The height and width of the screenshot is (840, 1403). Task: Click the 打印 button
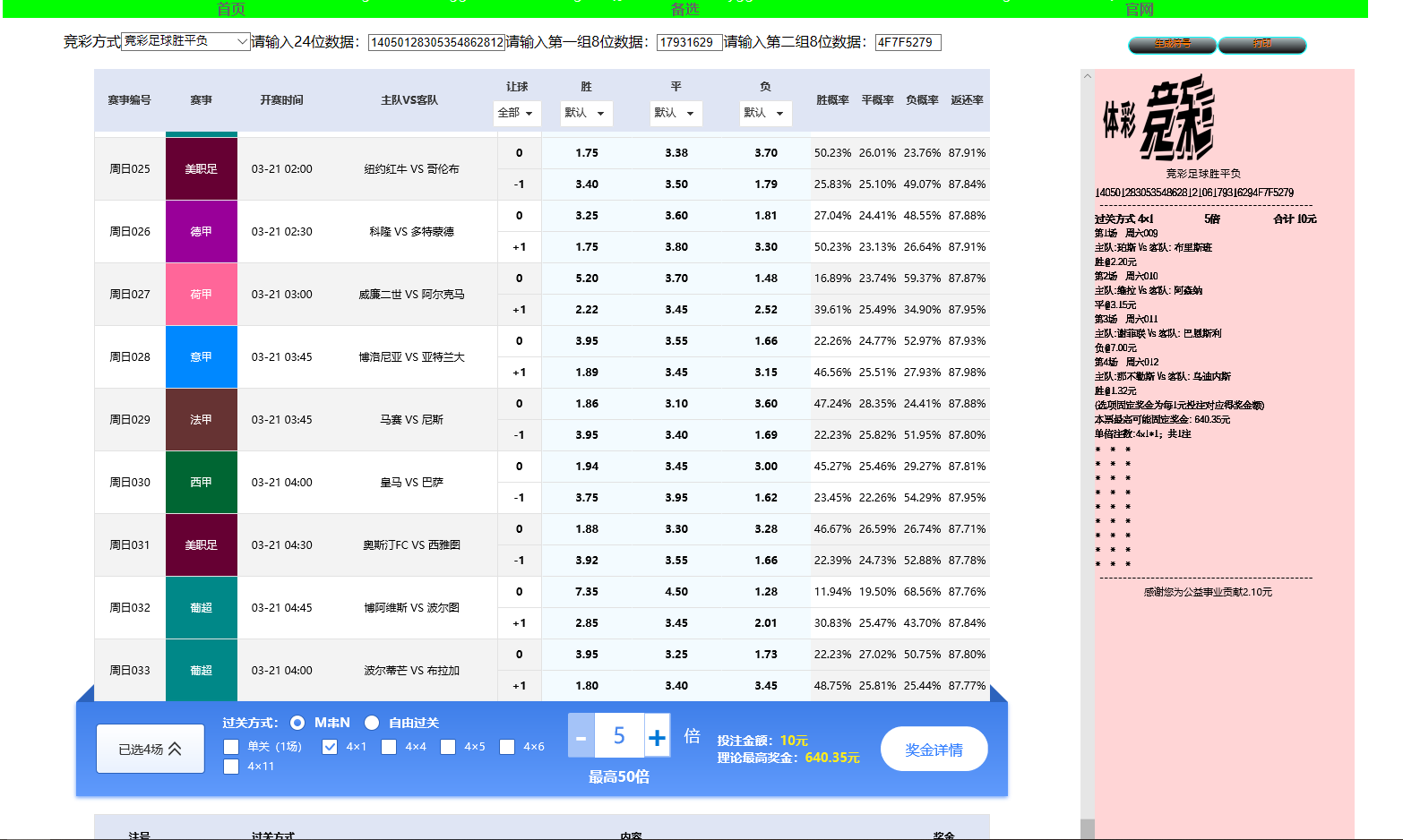1262,44
